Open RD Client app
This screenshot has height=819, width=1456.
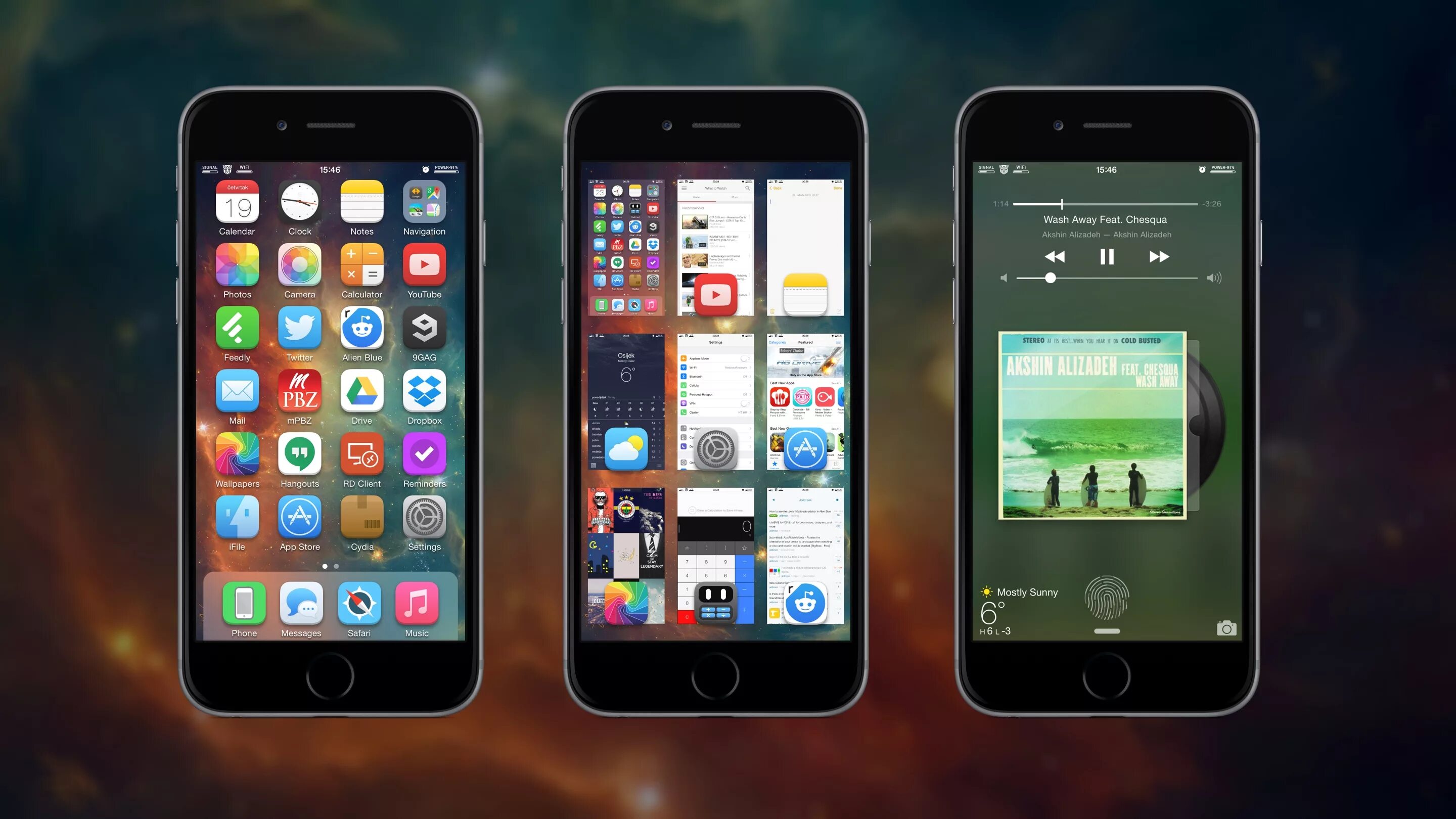click(x=361, y=455)
